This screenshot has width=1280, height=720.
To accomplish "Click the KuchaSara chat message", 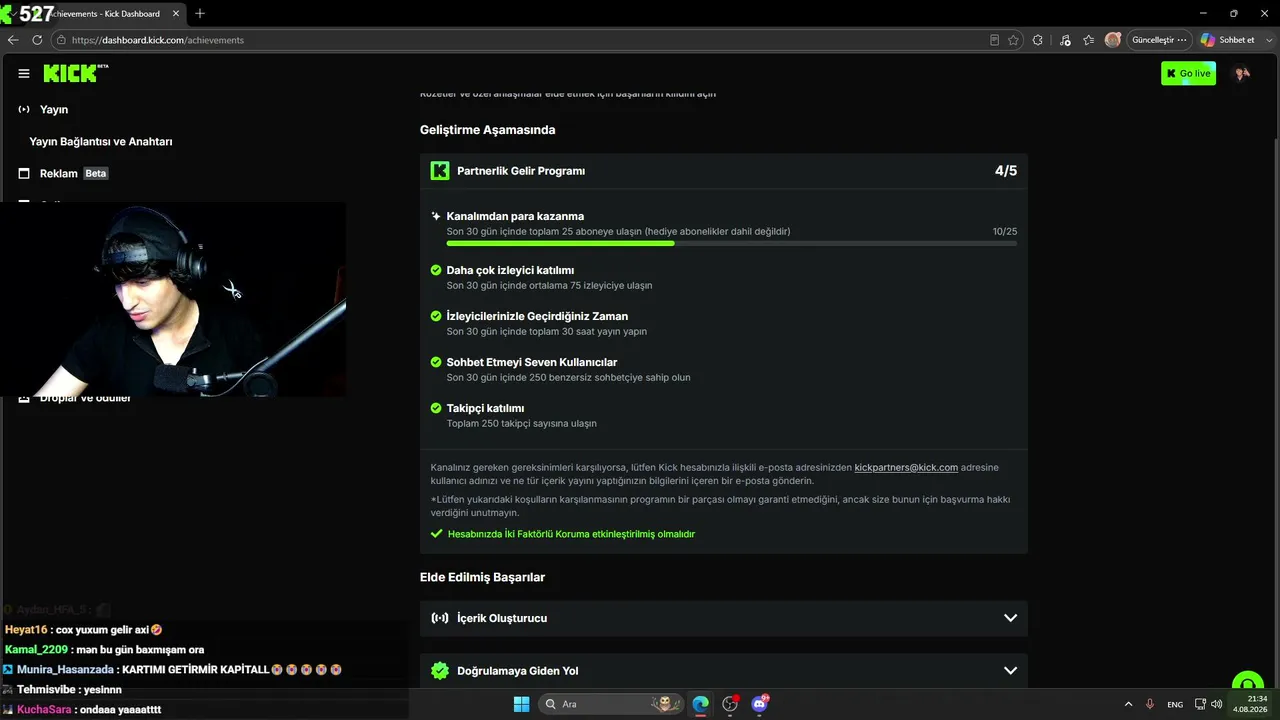I will (82, 710).
